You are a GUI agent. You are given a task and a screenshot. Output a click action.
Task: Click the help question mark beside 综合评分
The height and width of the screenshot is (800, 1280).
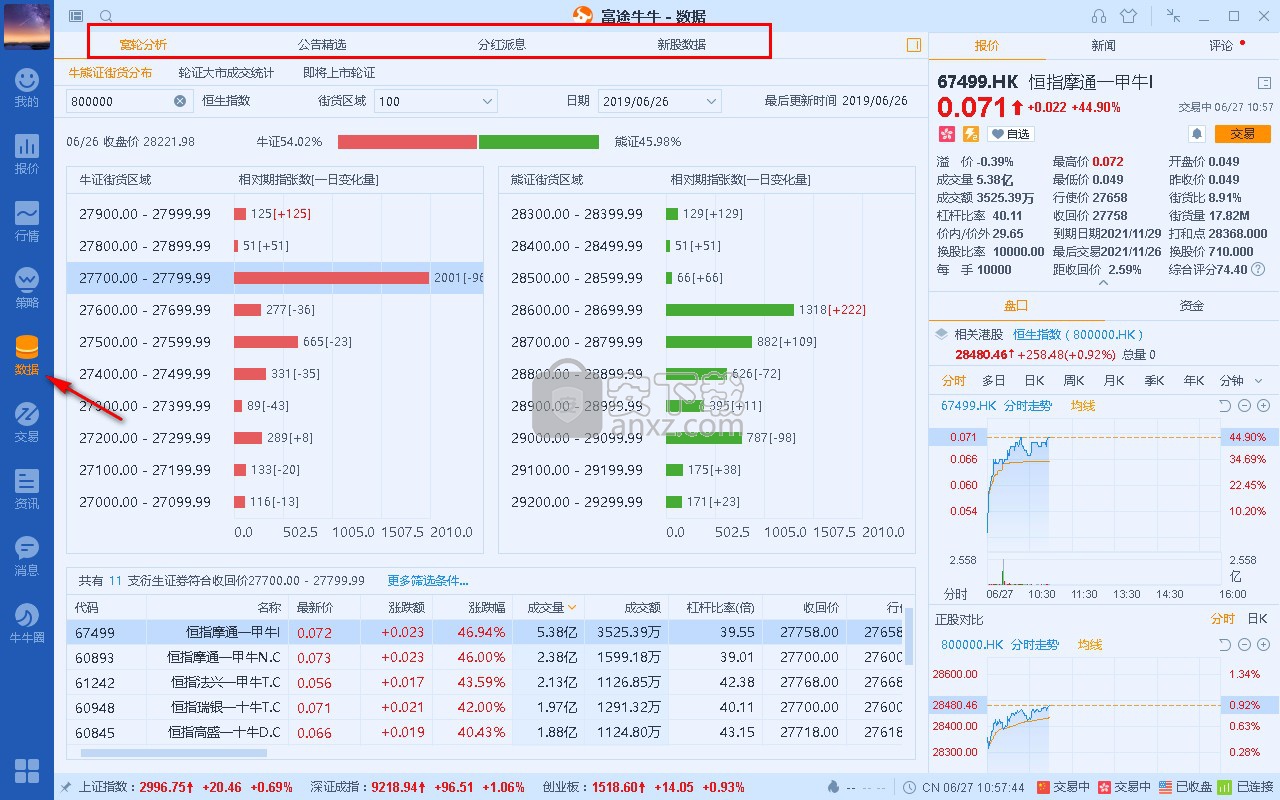click(x=1258, y=269)
